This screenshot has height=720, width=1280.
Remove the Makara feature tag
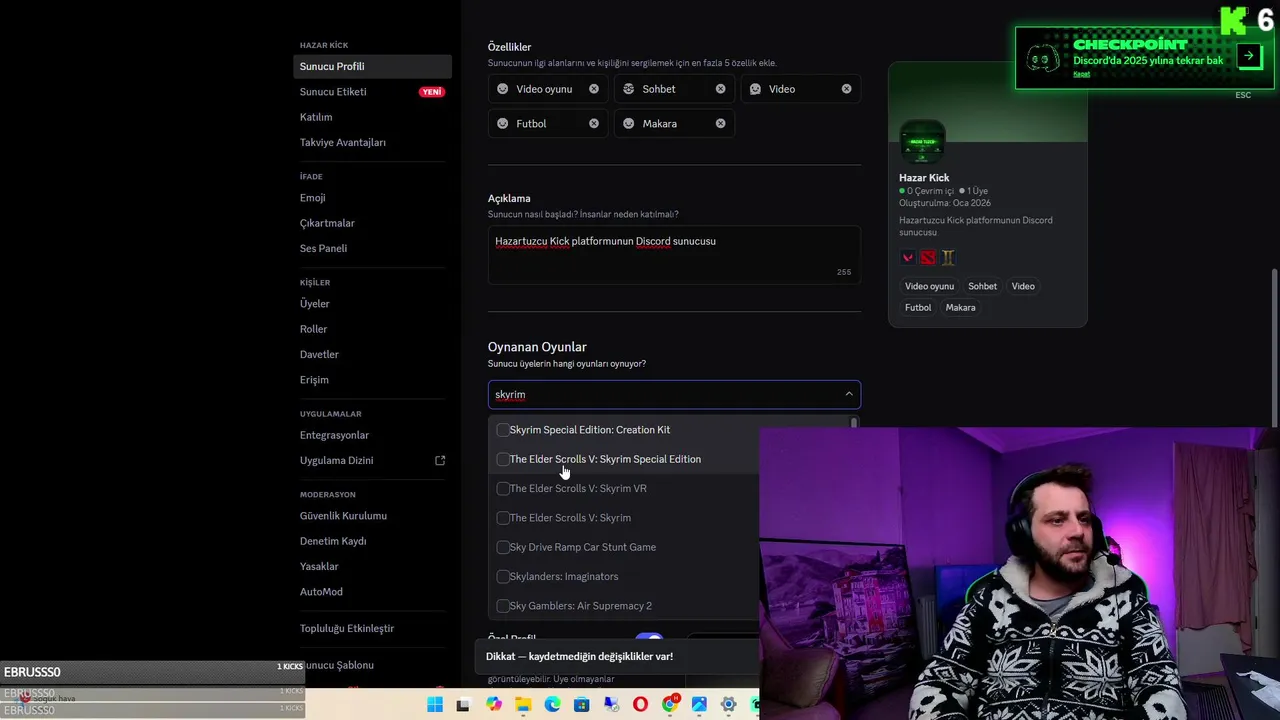click(720, 123)
